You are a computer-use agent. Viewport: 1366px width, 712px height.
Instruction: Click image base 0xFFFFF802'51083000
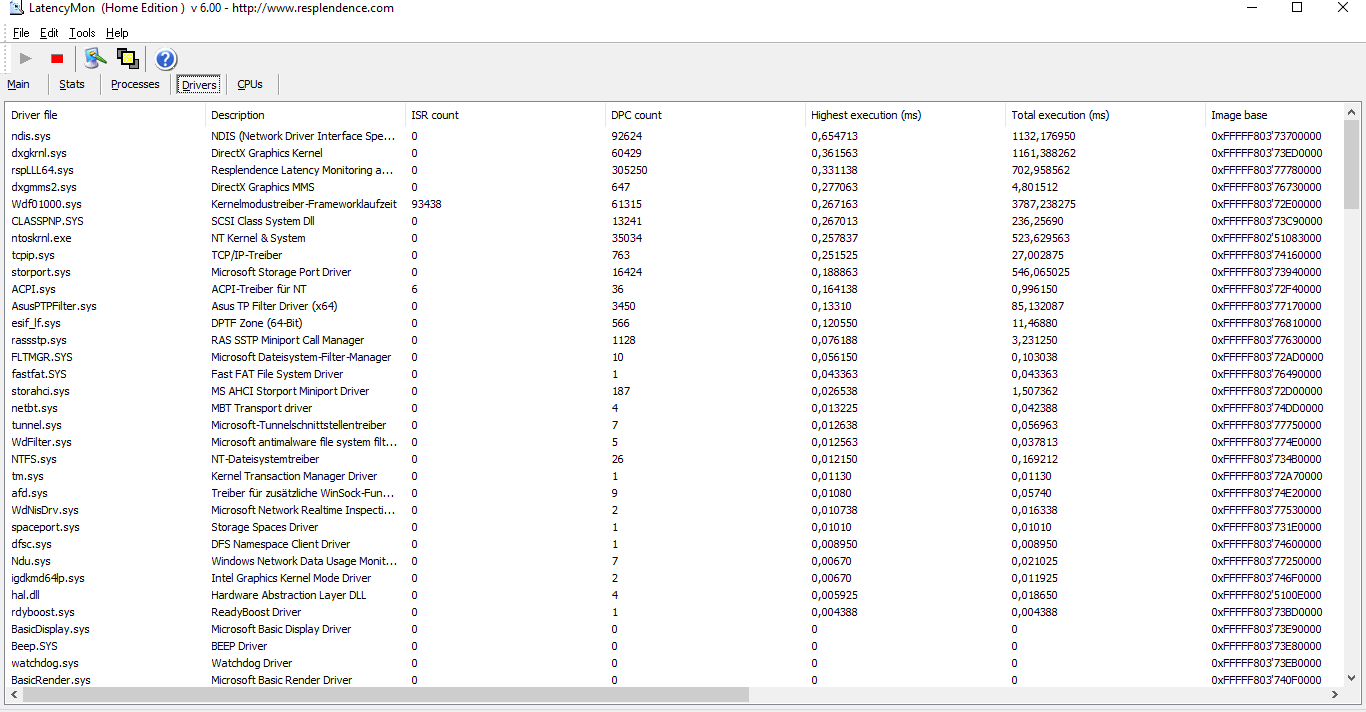click(1265, 238)
